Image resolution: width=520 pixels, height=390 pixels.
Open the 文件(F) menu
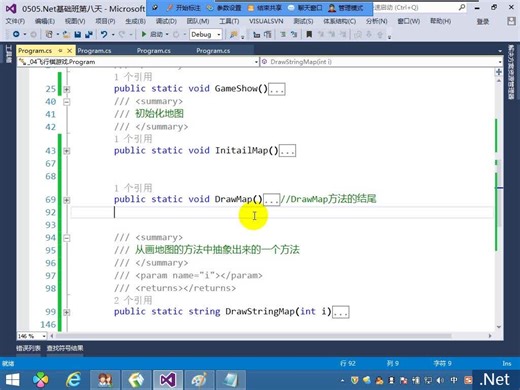click(x=15, y=21)
